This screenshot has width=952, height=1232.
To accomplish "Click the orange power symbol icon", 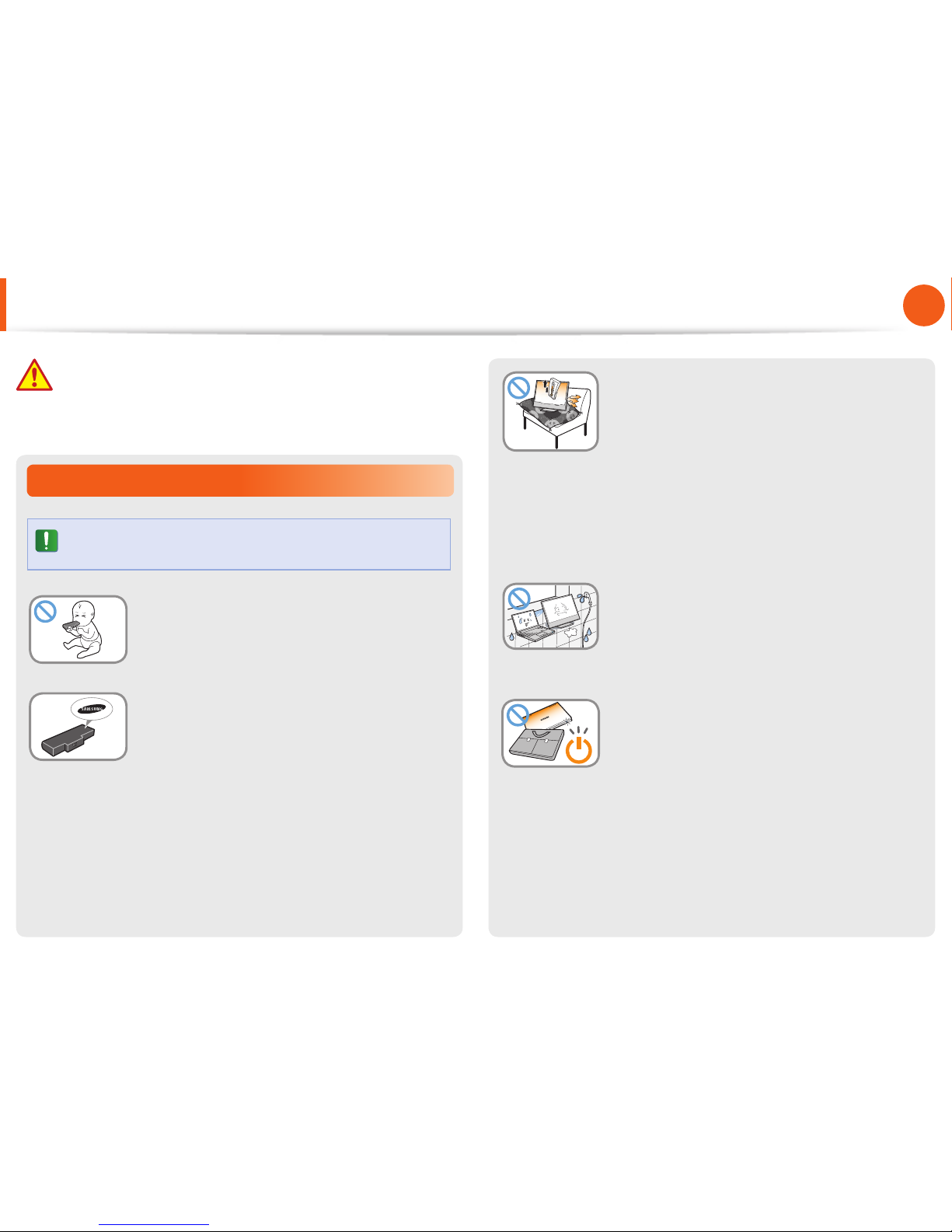I will (x=579, y=749).
